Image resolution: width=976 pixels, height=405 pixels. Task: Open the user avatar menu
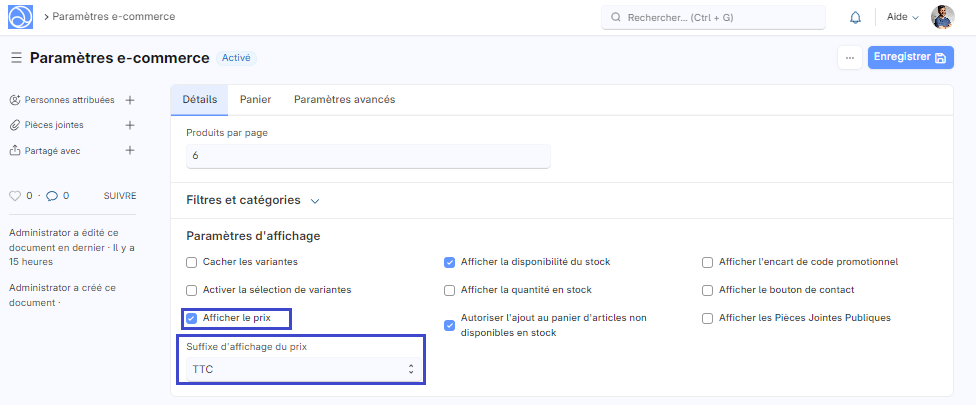(942, 17)
